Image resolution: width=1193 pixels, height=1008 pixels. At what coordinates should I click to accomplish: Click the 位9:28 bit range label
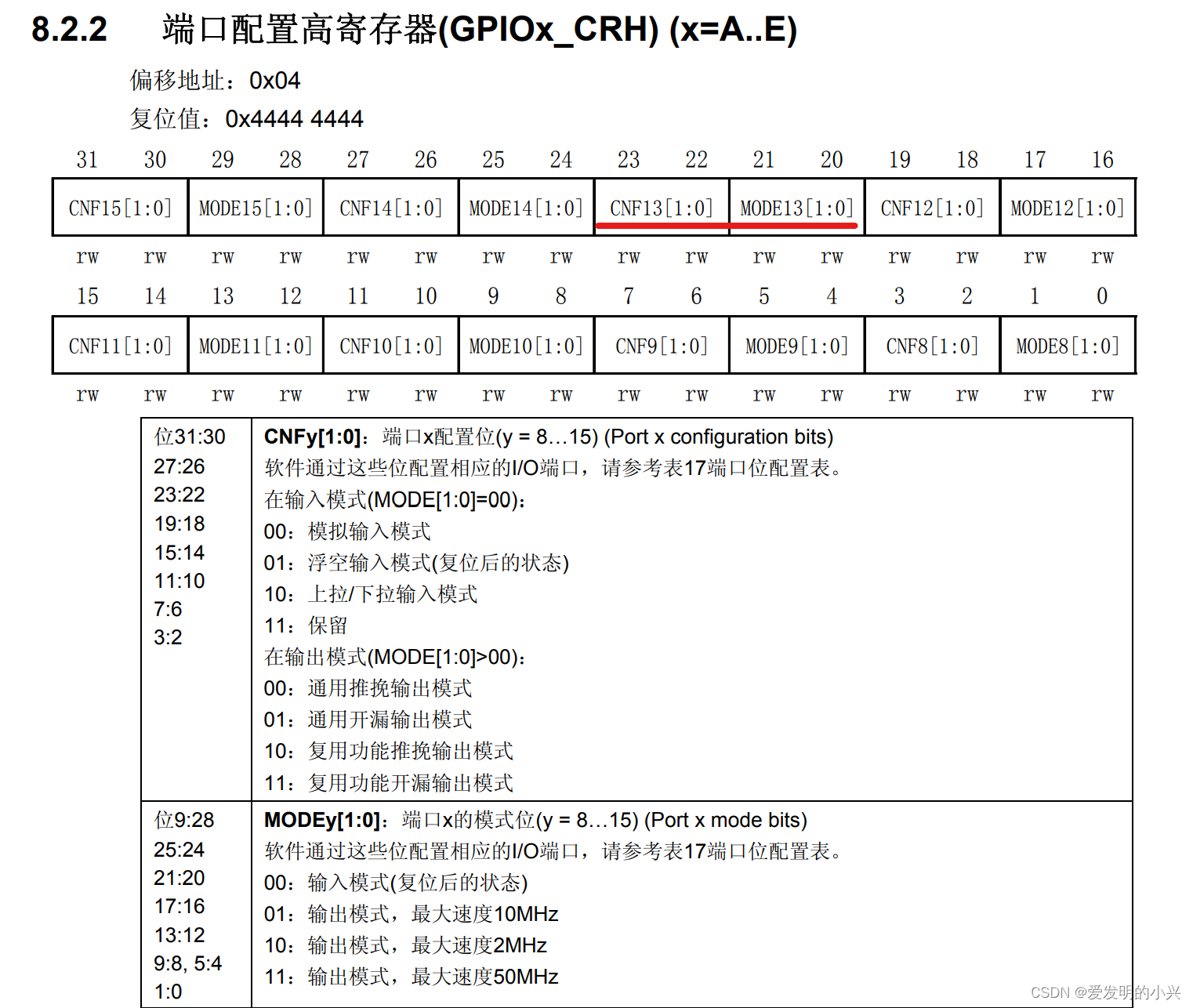click(184, 820)
